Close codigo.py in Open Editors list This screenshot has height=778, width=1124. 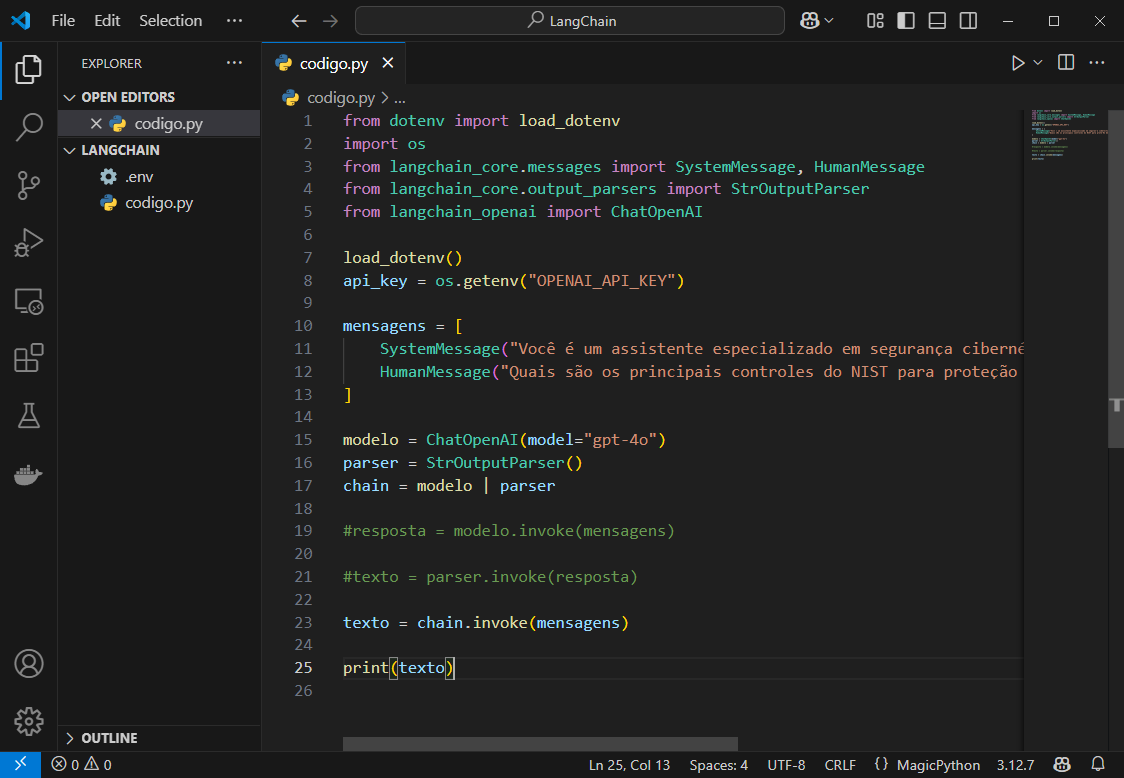96,124
